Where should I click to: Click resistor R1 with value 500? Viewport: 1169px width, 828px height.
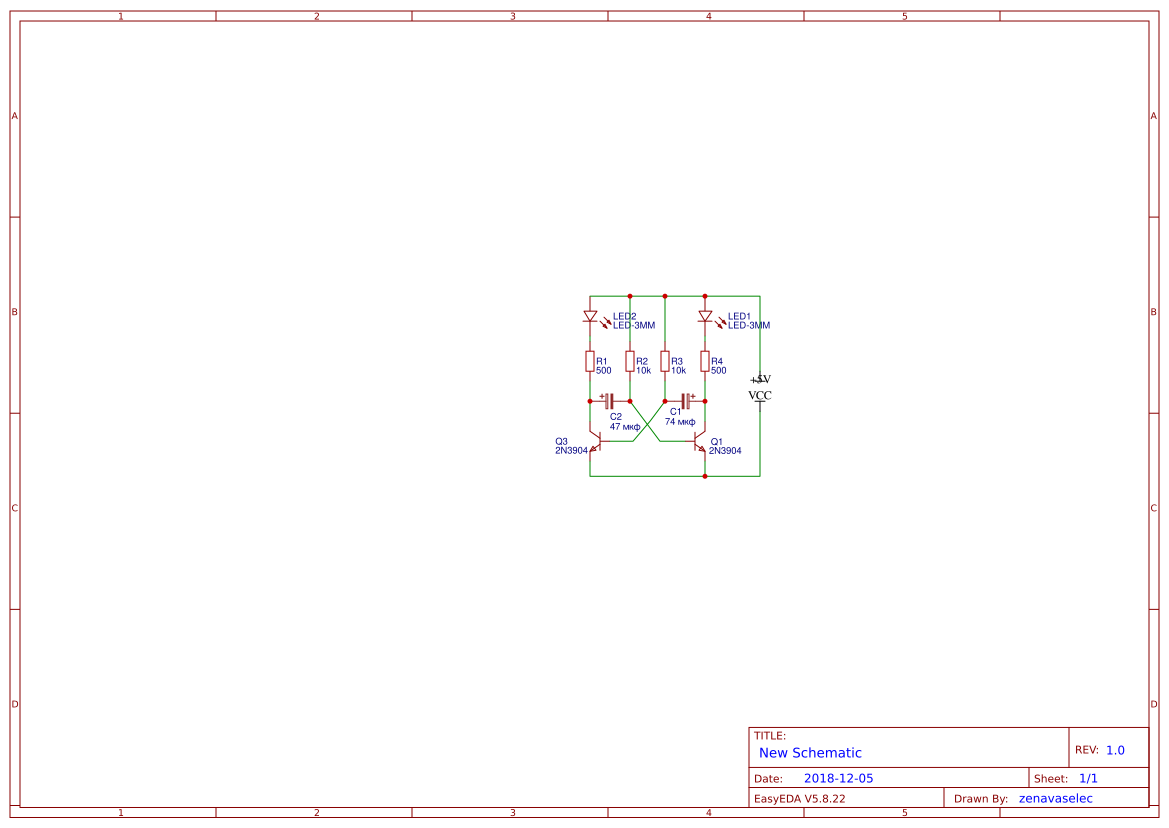point(590,361)
